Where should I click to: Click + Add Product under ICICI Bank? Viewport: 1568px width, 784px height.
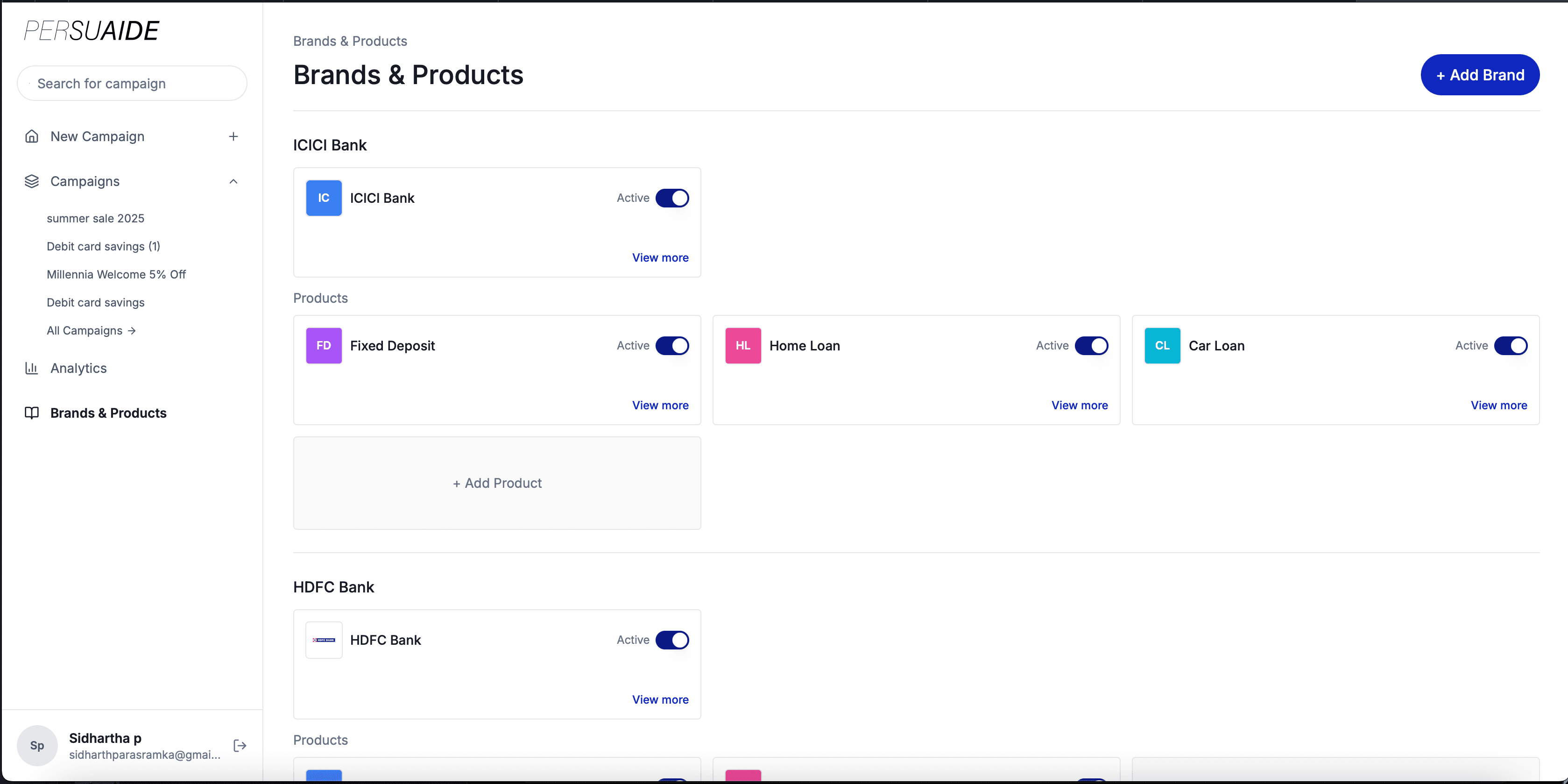(497, 483)
